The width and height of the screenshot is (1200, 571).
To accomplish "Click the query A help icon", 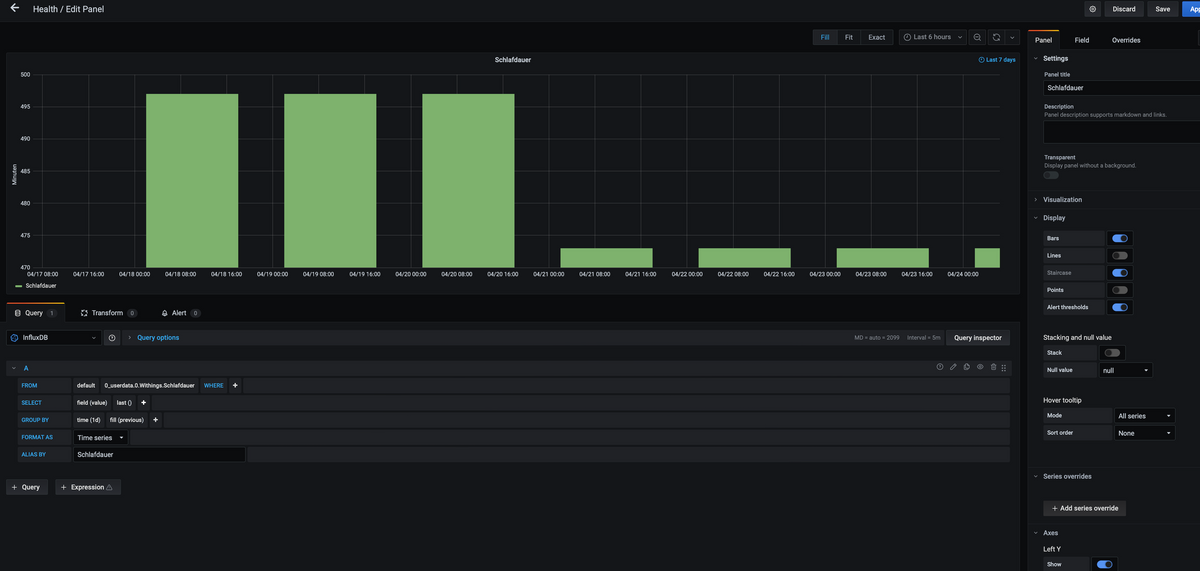I will (x=940, y=367).
